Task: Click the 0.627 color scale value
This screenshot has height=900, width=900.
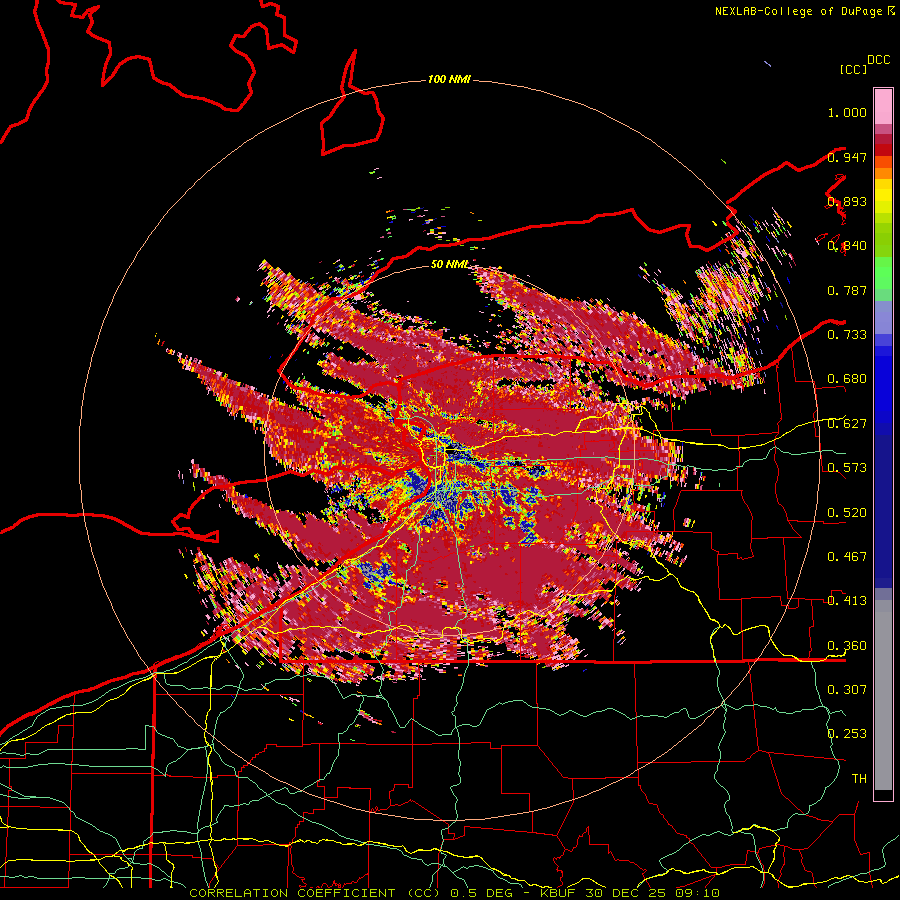Action: pyautogui.click(x=847, y=424)
